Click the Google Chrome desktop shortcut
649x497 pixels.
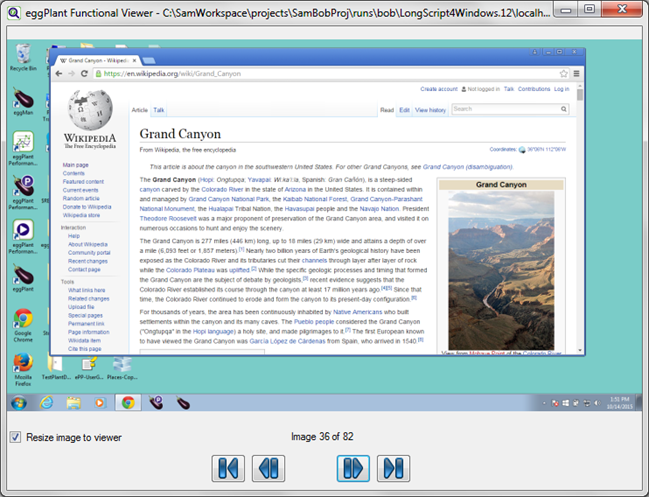[22, 324]
